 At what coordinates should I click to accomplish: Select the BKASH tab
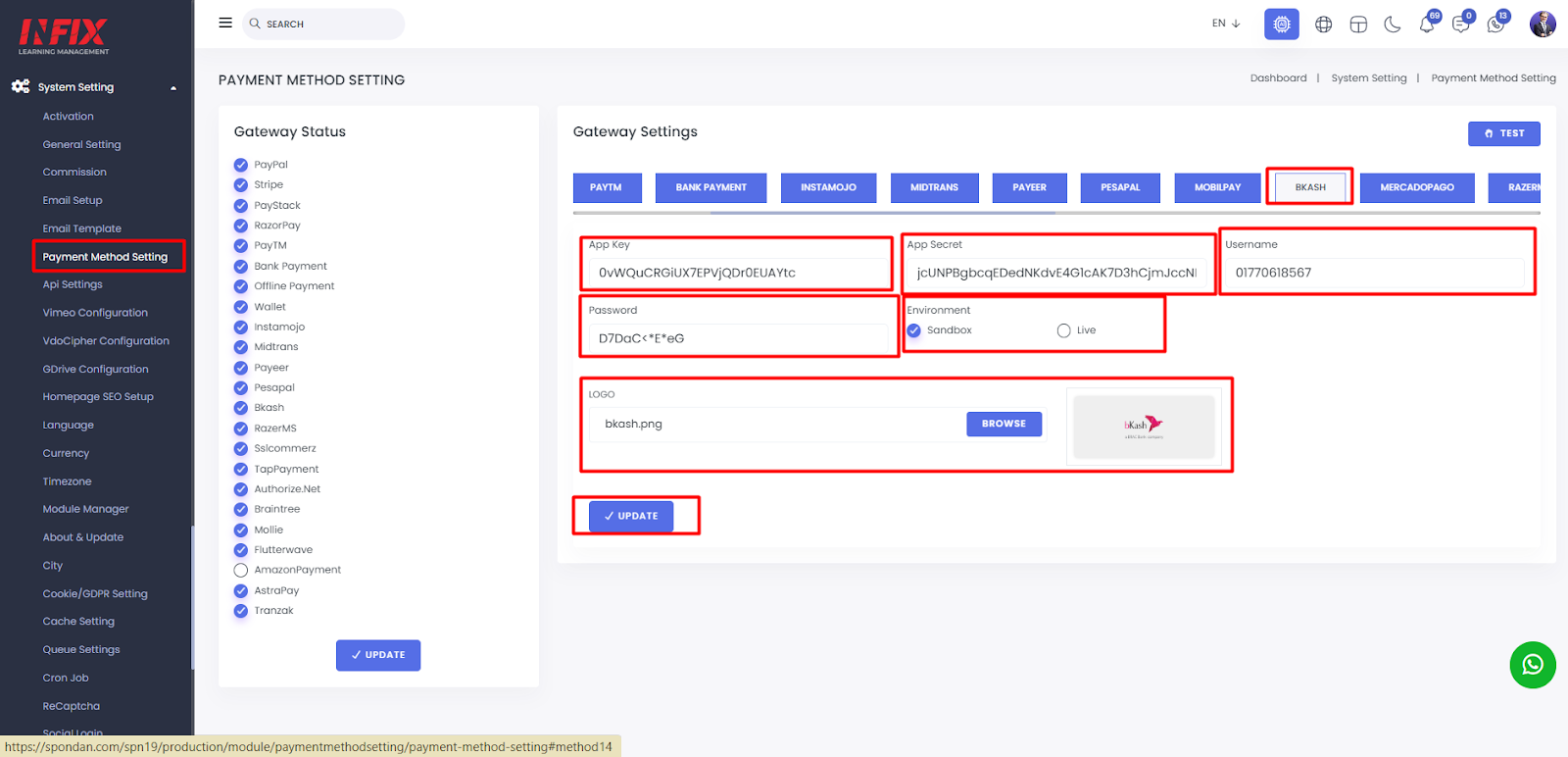(1310, 187)
